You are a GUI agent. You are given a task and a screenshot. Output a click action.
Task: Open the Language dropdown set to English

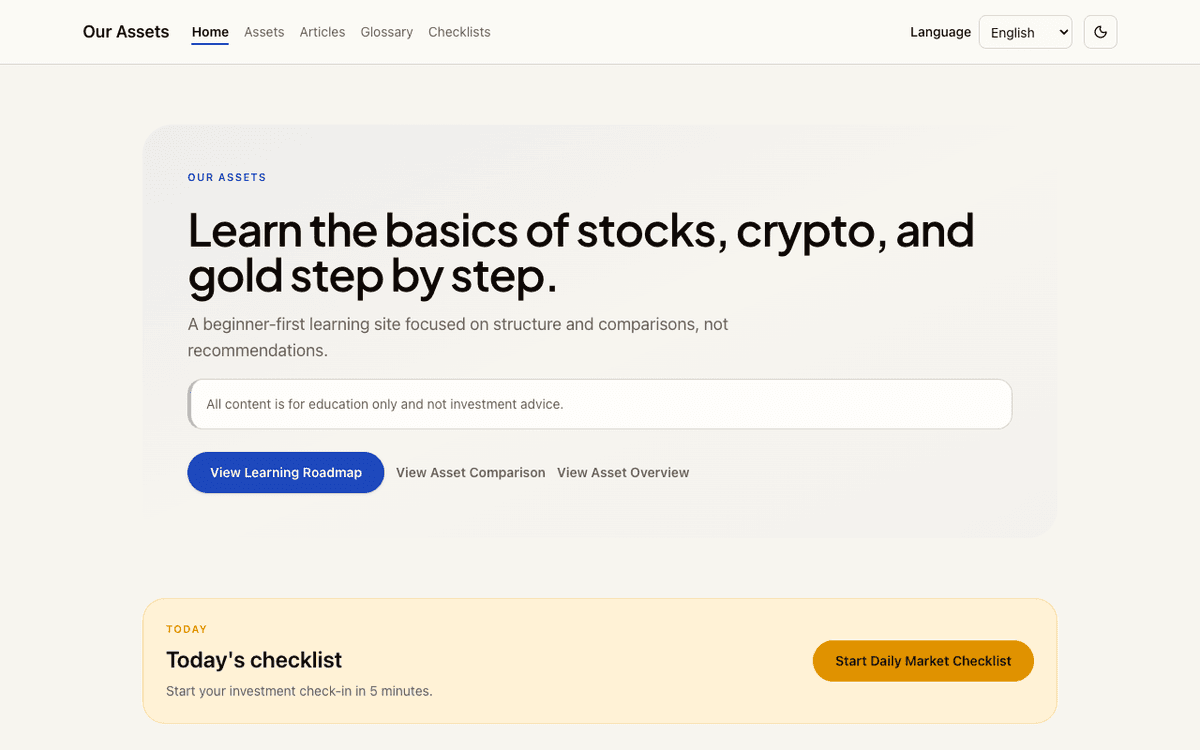1025,32
